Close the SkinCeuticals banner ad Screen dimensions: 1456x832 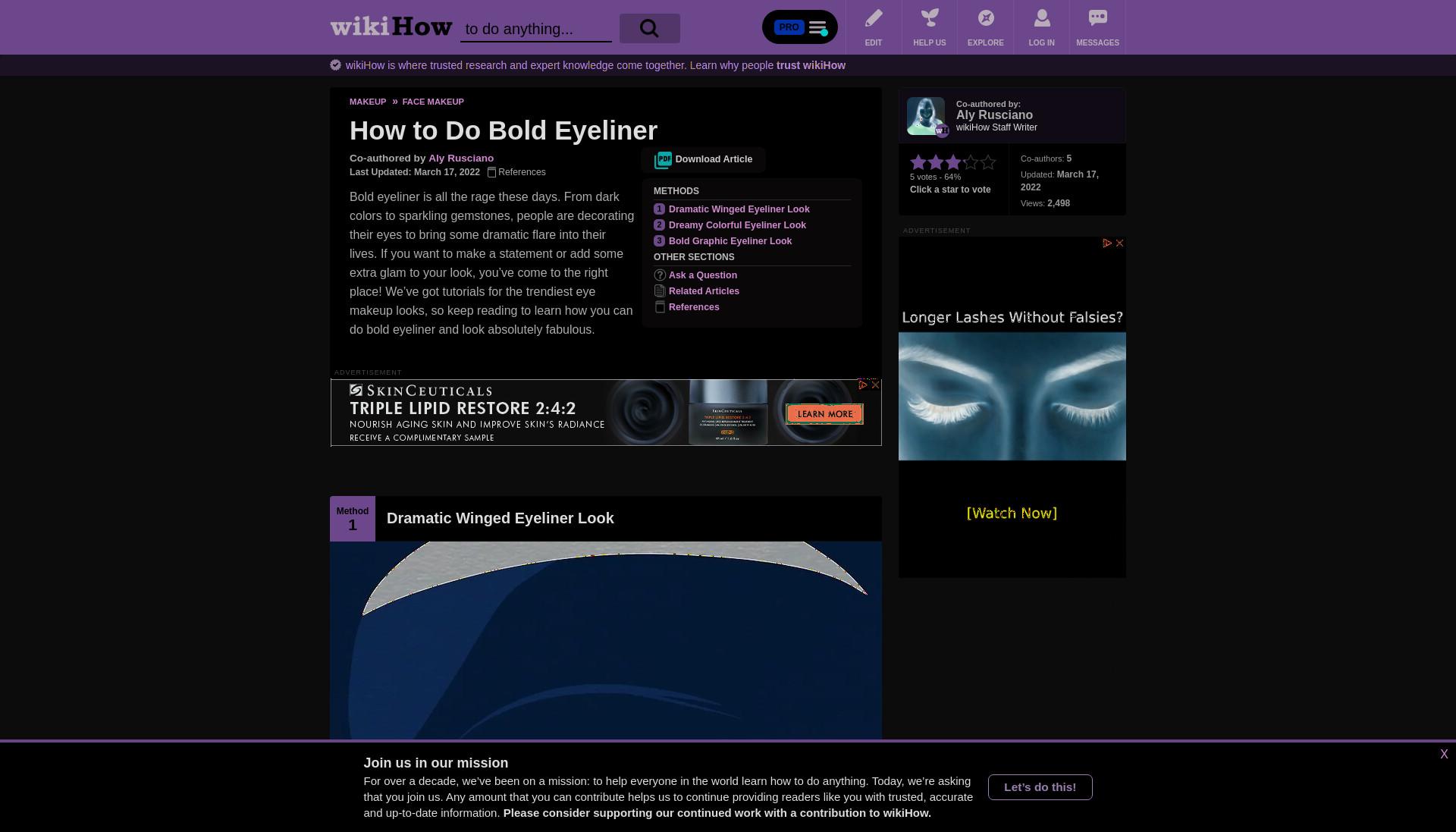click(875, 385)
